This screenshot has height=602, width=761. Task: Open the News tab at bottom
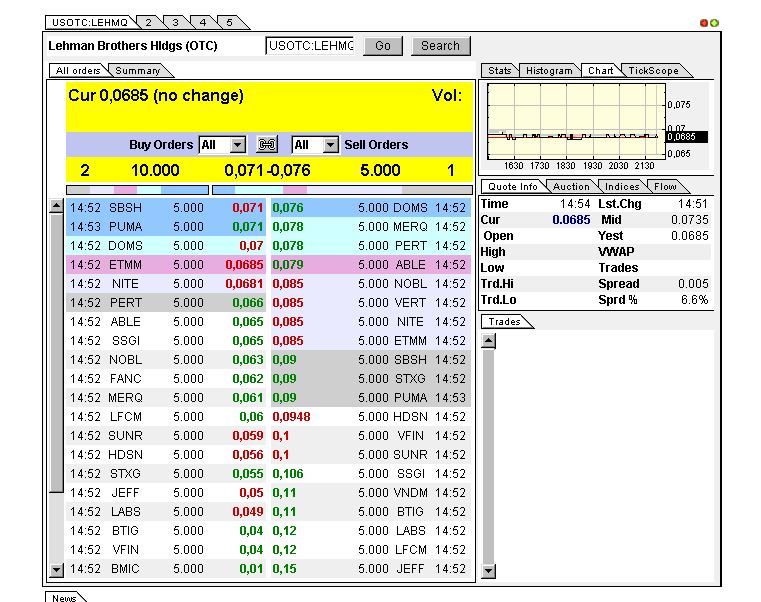pos(64,597)
